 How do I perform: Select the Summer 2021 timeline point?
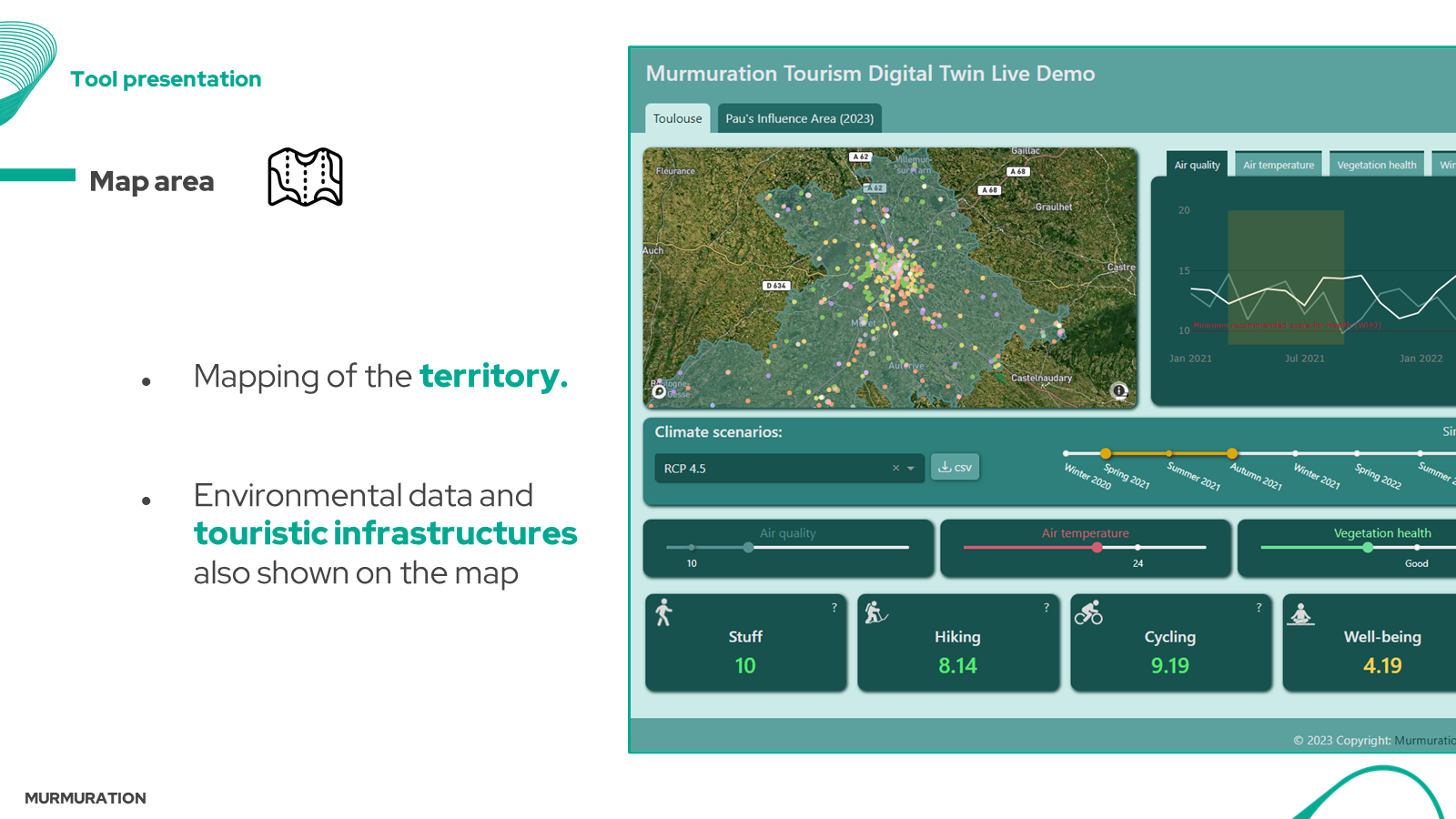(1169, 453)
